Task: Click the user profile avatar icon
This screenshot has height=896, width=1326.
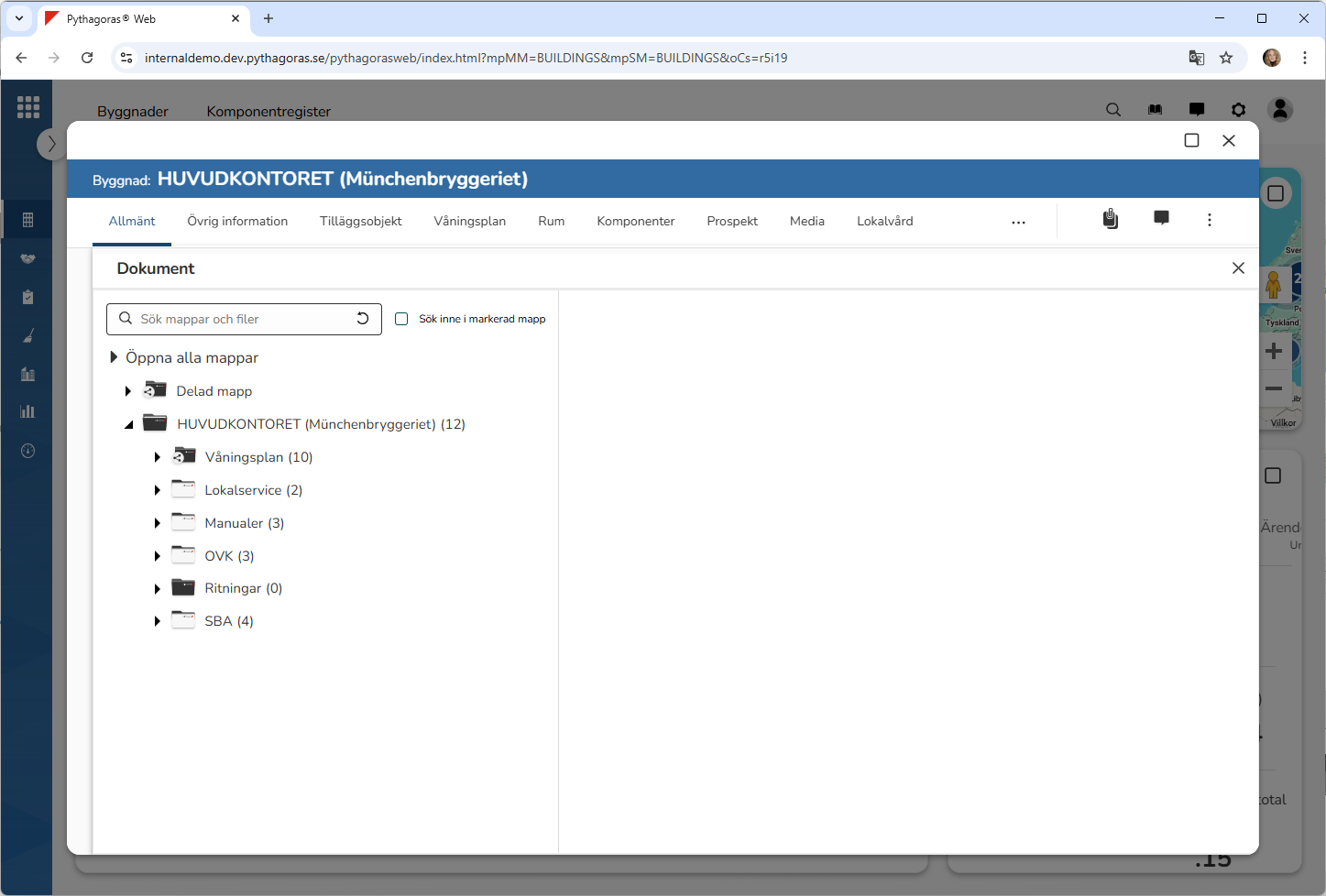Action: coord(1280,110)
